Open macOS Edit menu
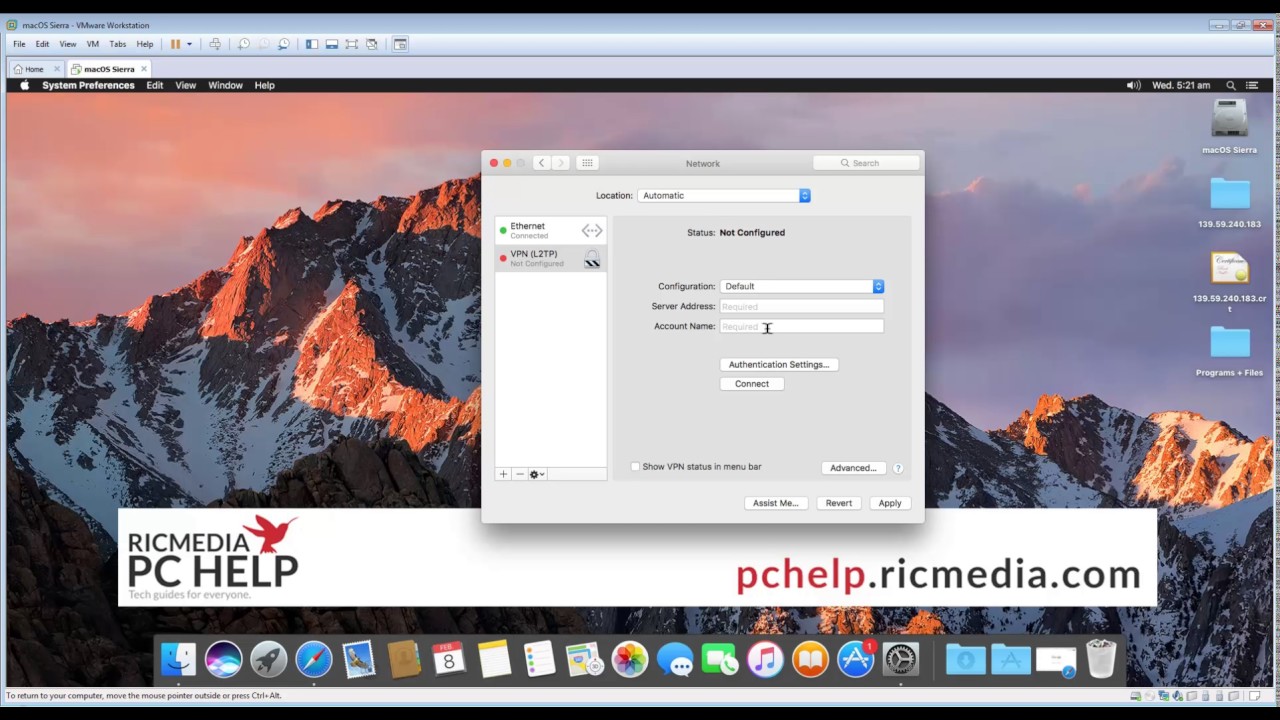The image size is (1280, 720). 155,85
